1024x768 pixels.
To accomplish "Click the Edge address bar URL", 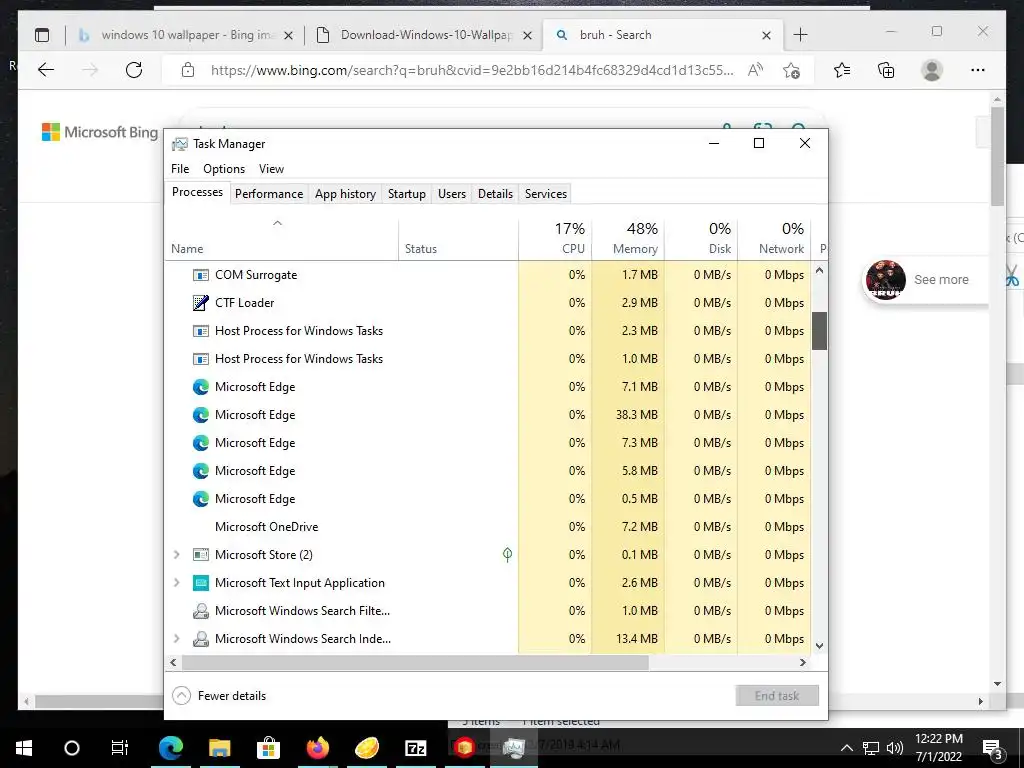I will [472, 70].
